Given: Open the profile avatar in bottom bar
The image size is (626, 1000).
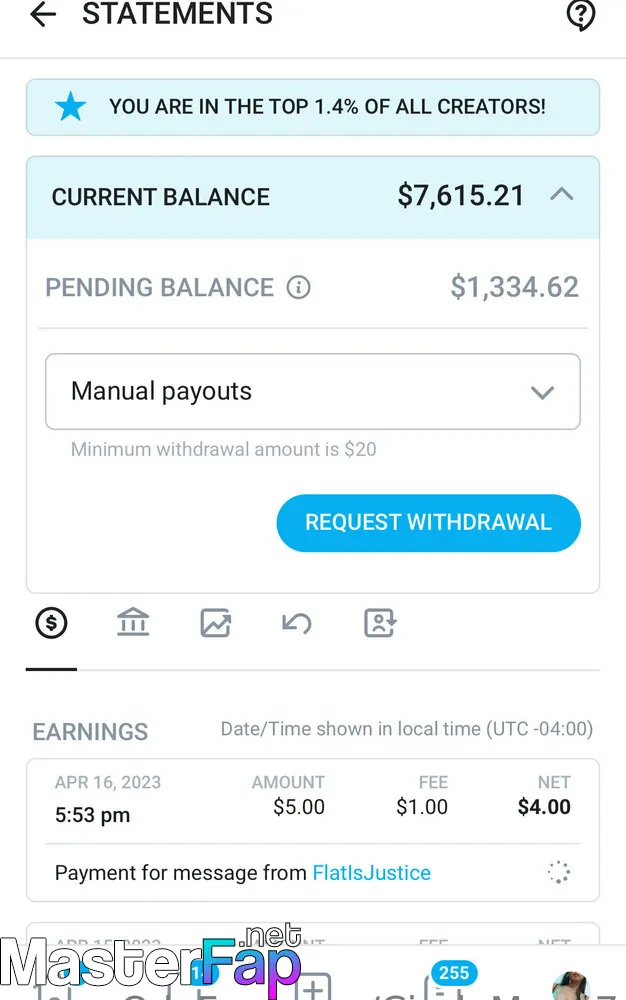Looking at the screenshot, I should tap(570, 985).
